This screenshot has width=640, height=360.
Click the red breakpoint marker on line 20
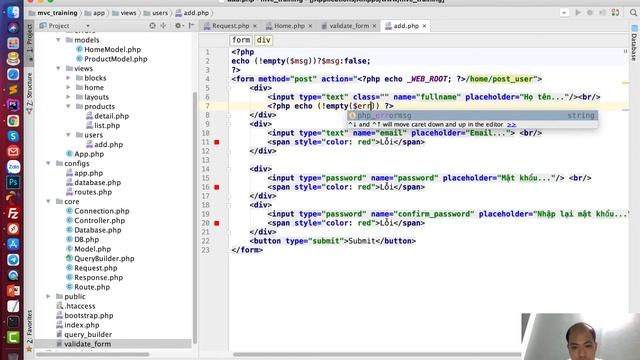(217, 223)
